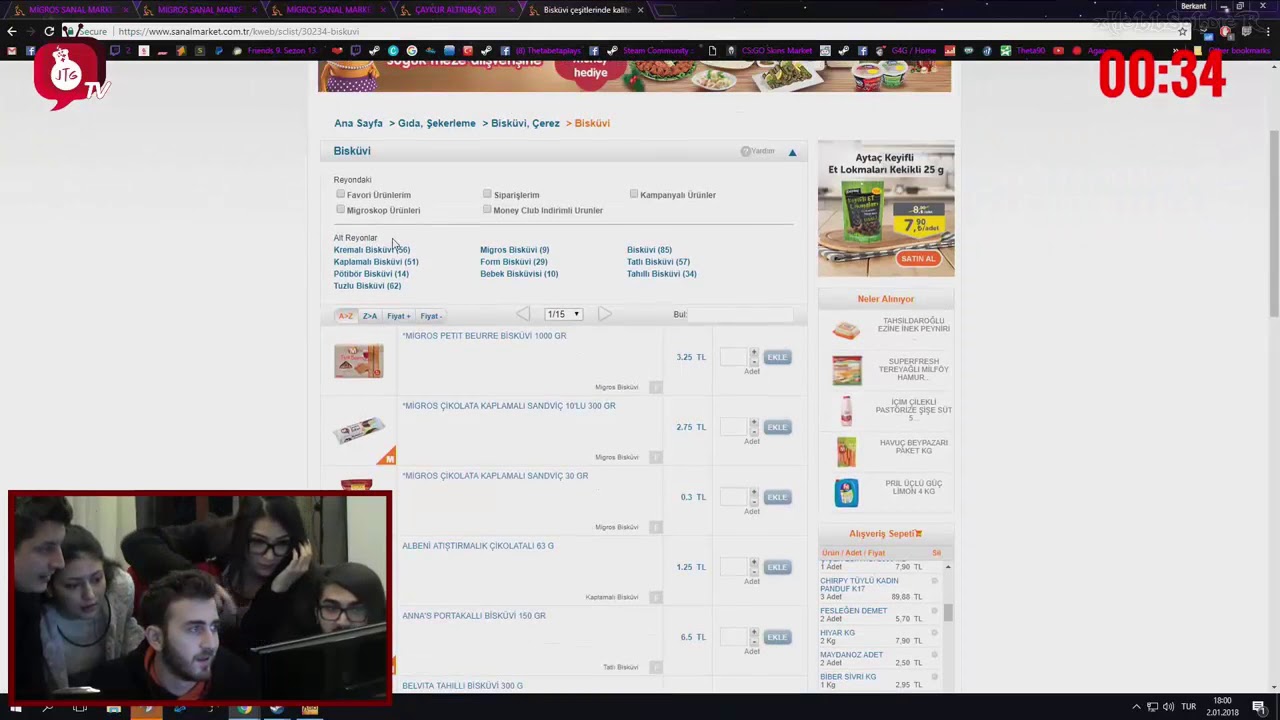The width and height of the screenshot is (1280, 720).
Task: Bookmark this page with the star icon
Action: [x=1183, y=31]
